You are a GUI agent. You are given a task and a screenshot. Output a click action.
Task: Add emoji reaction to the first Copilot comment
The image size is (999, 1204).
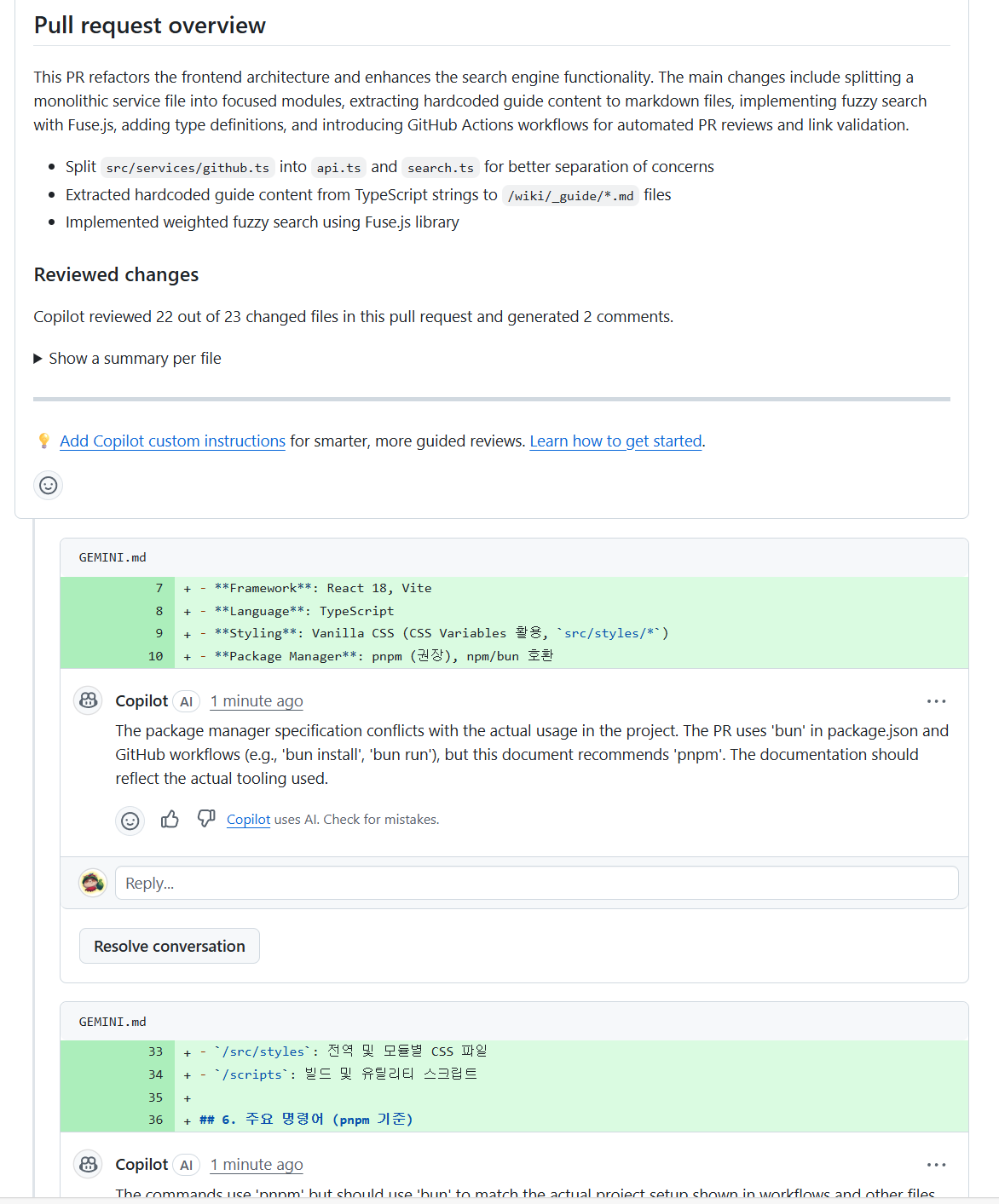pyautogui.click(x=130, y=821)
